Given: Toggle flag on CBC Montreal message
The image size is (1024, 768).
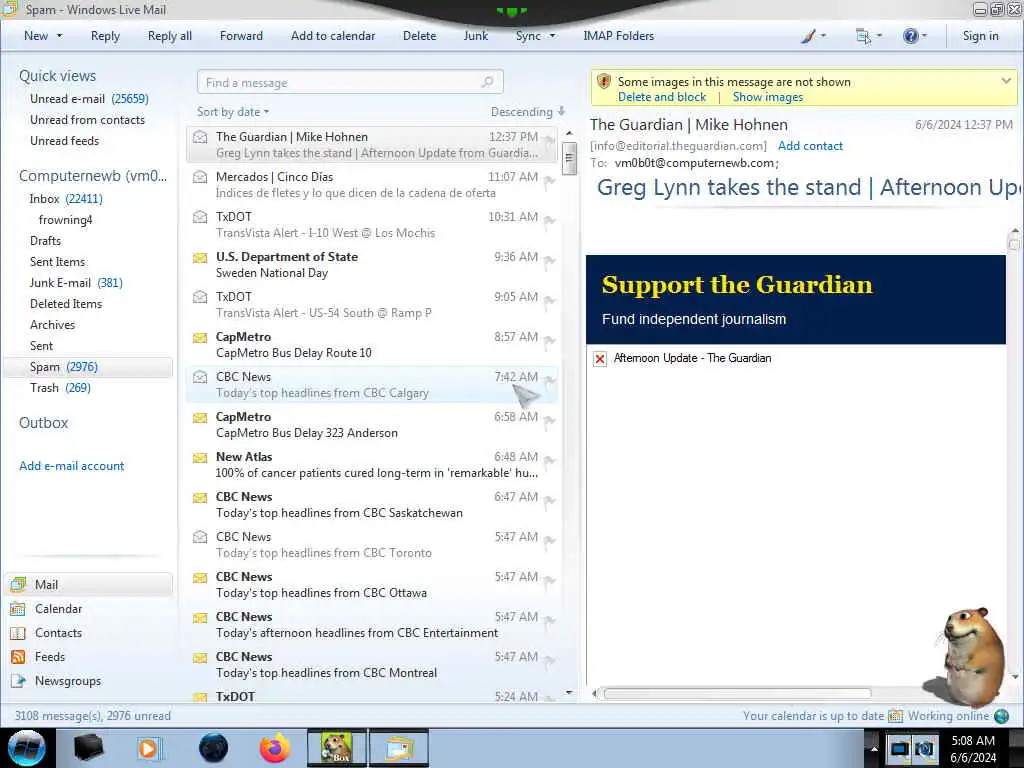Looking at the screenshot, I should (x=550, y=660).
